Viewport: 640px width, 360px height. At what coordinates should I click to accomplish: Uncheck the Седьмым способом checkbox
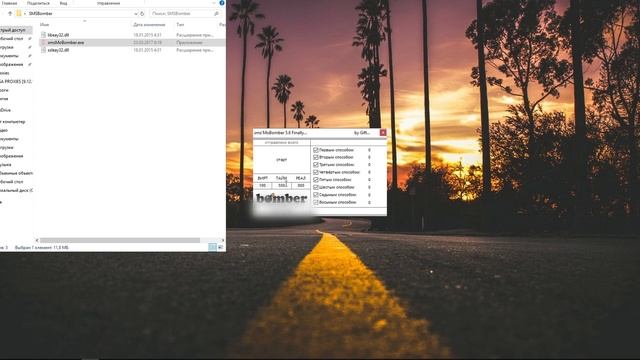point(316,195)
